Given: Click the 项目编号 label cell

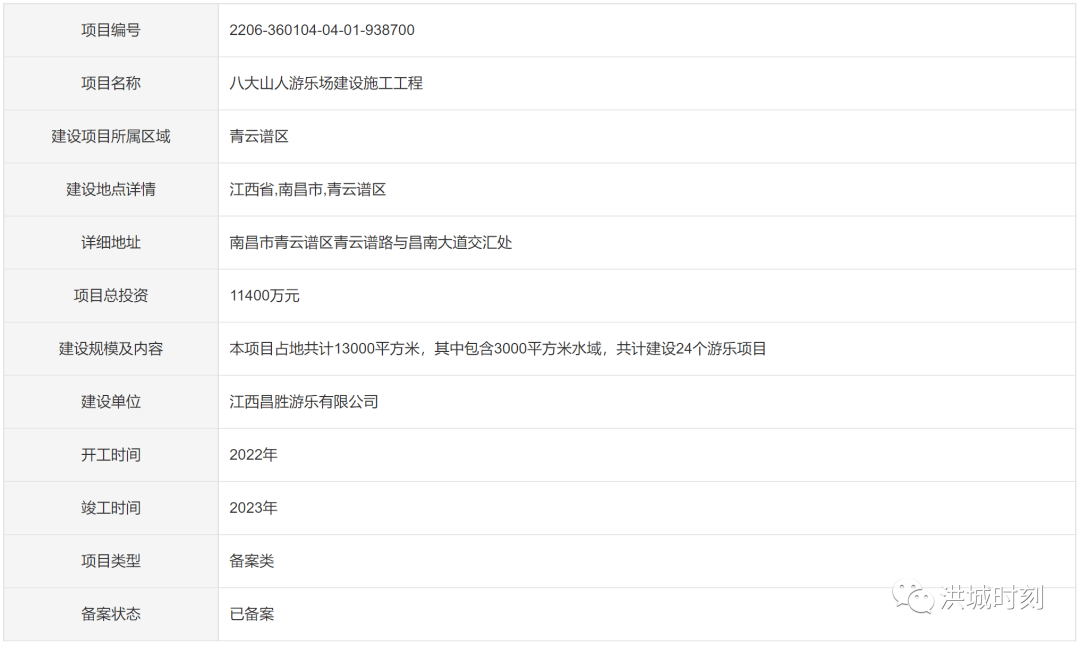Looking at the screenshot, I should point(111,30).
